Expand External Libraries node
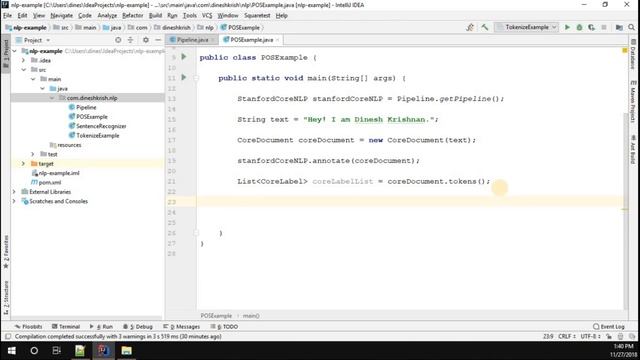The height and width of the screenshot is (360, 640). [x=15, y=192]
